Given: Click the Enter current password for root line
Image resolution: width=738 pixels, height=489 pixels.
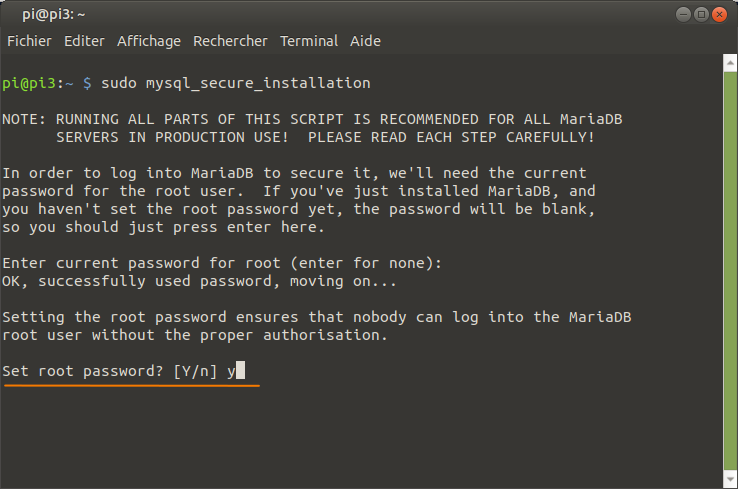Looking at the screenshot, I should coord(222,263).
